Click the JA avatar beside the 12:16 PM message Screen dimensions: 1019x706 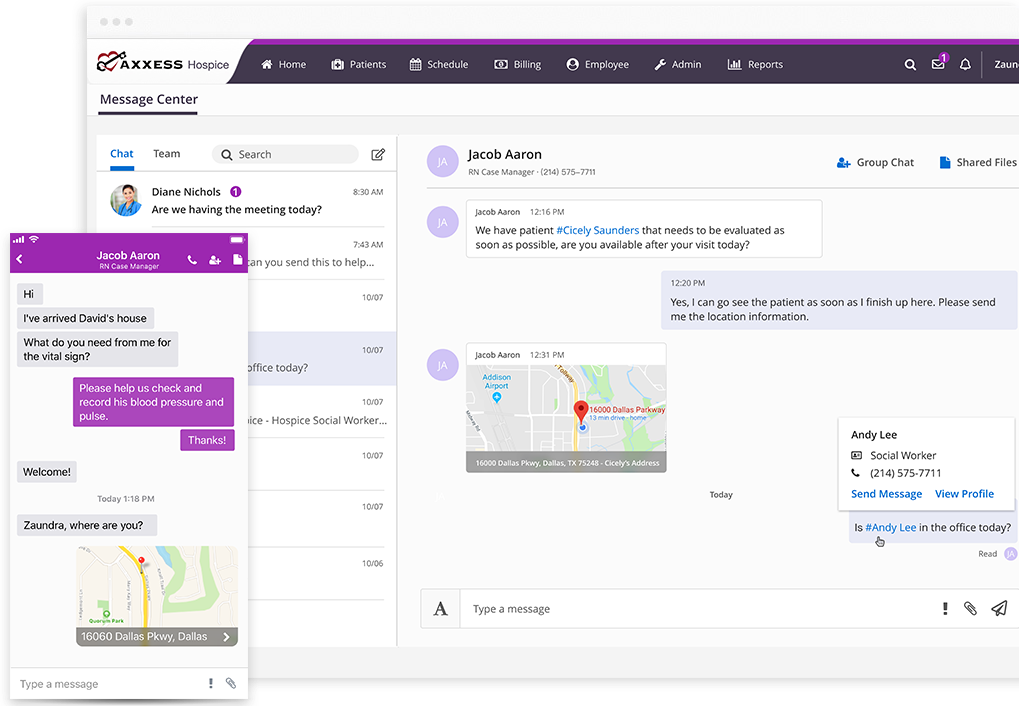(443, 222)
